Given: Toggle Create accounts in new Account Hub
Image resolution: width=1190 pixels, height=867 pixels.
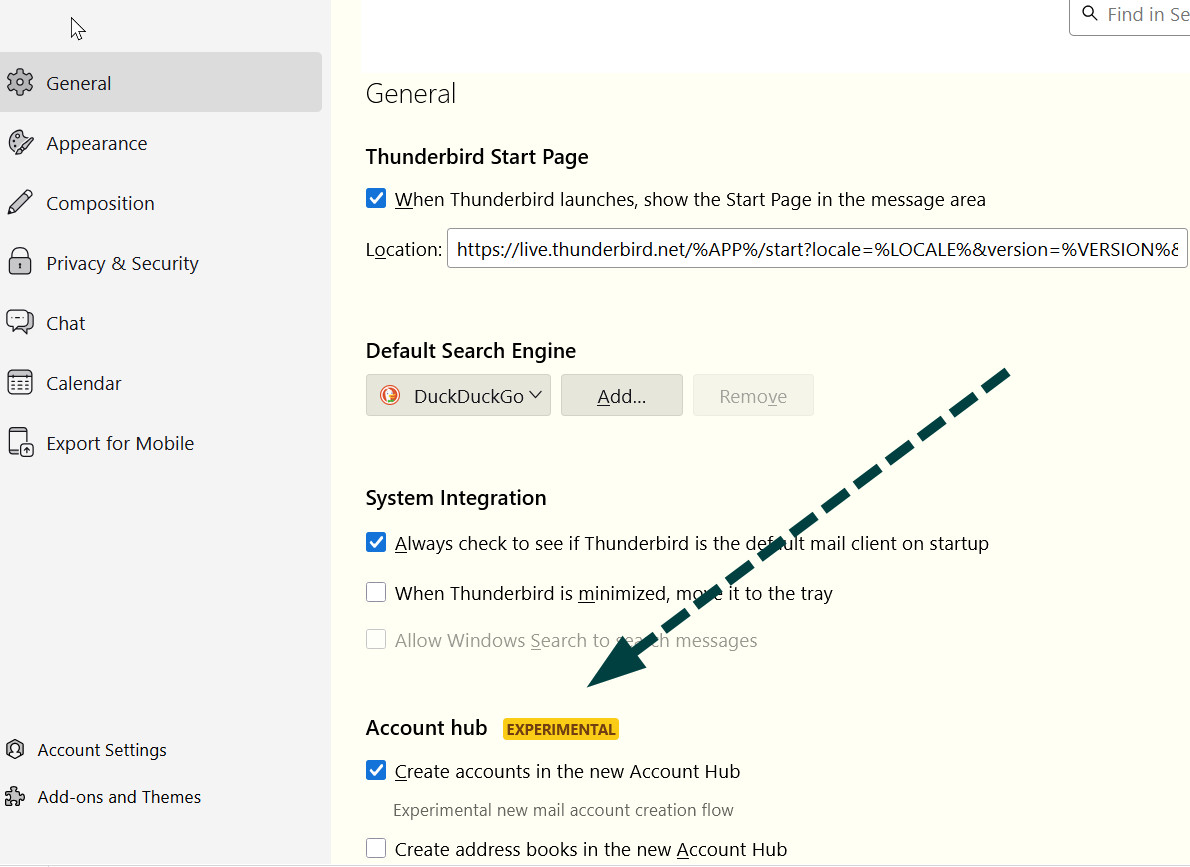Looking at the screenshot, I should 376,771.
